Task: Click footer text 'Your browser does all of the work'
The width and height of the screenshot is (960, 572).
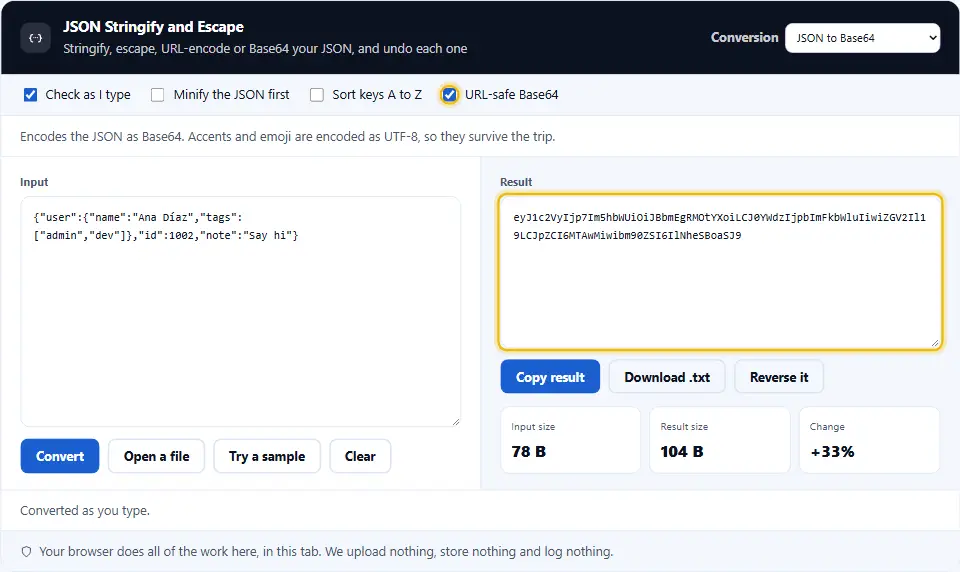Action: pyautogui.click(x=326, y=552)
